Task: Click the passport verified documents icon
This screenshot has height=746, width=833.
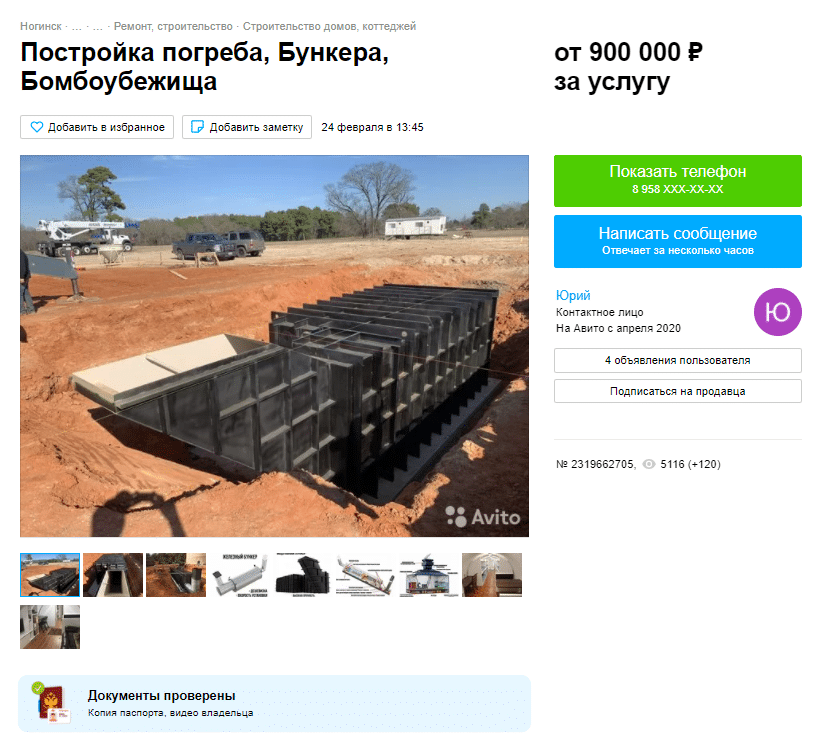Action: coord(53,703)
